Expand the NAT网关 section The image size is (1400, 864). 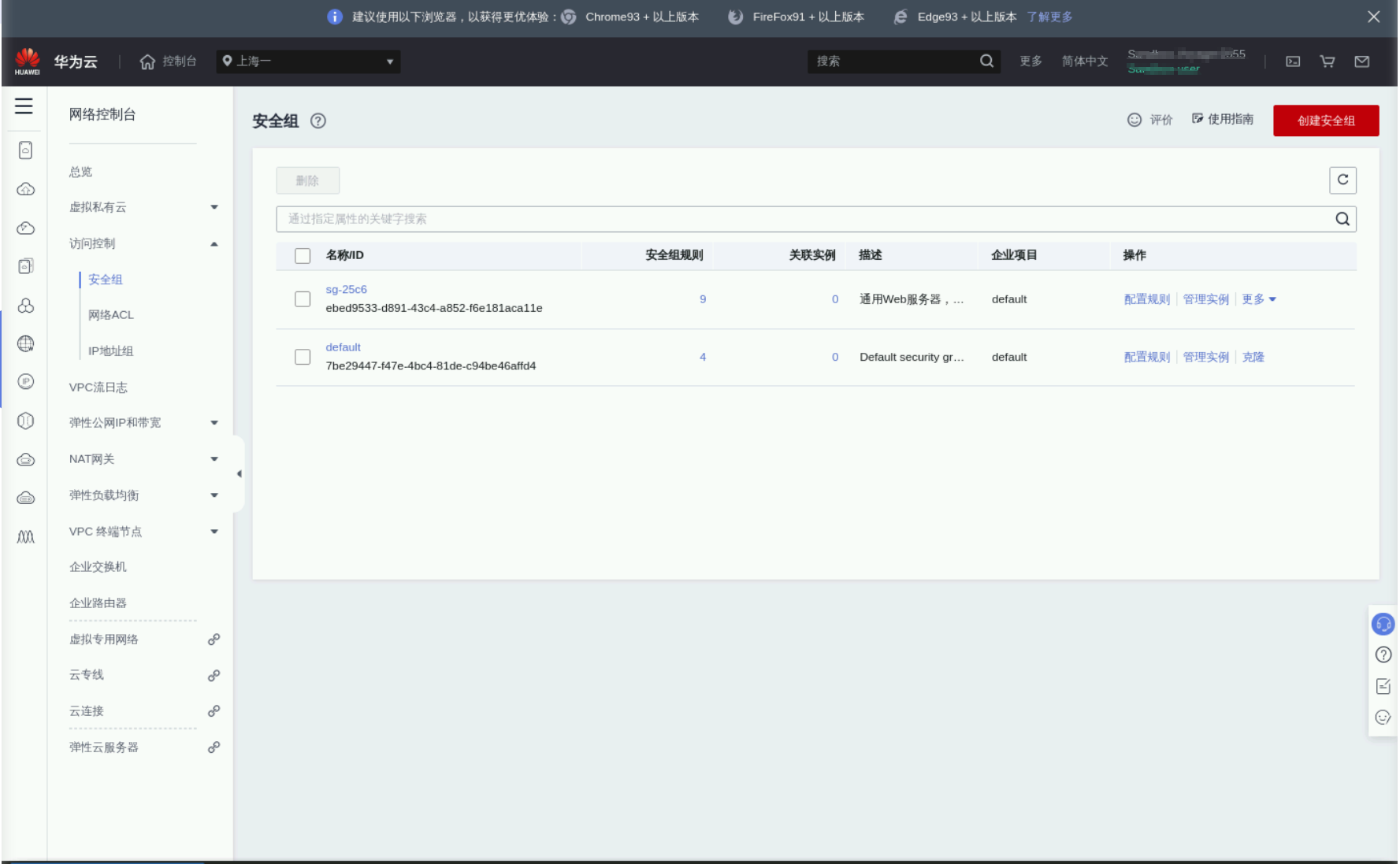(214, 459)
